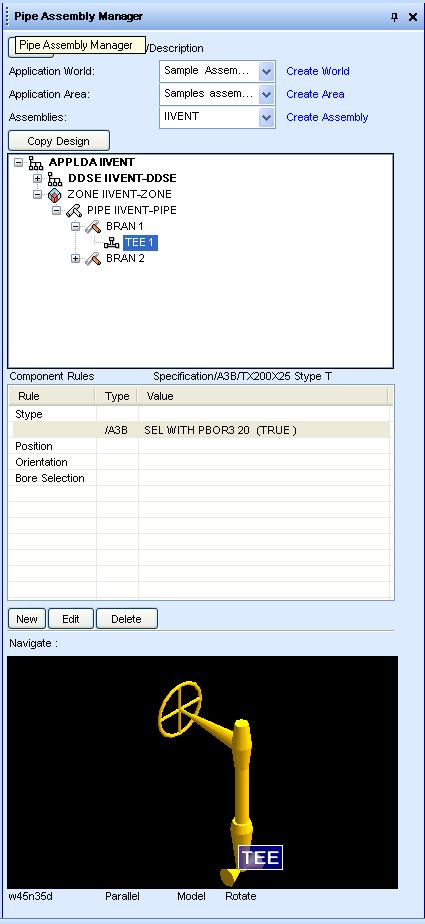This screenshot has height=924, width=425.
Task: Click the BRAN 2 branch icon
Action: point(94,259)
